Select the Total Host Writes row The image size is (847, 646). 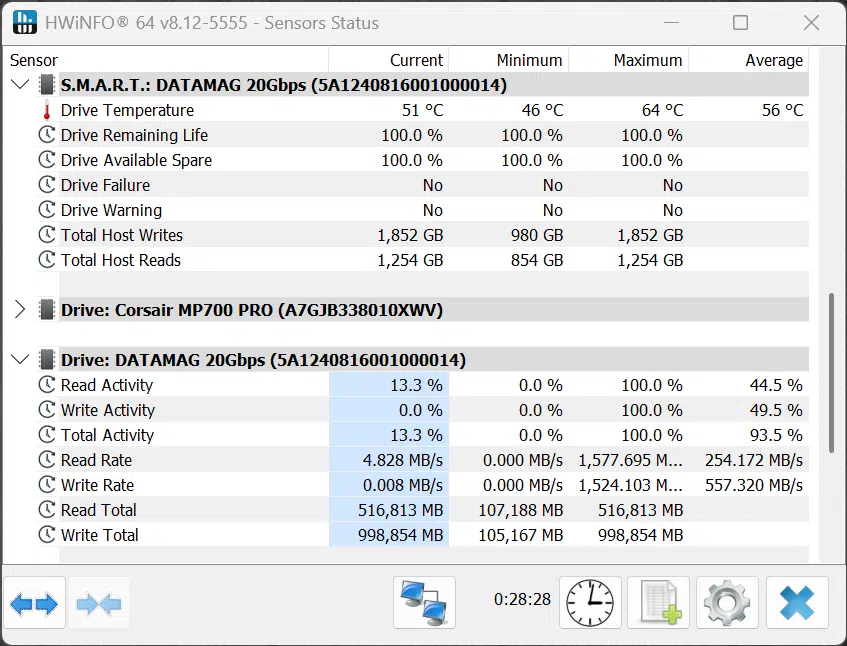422,235
